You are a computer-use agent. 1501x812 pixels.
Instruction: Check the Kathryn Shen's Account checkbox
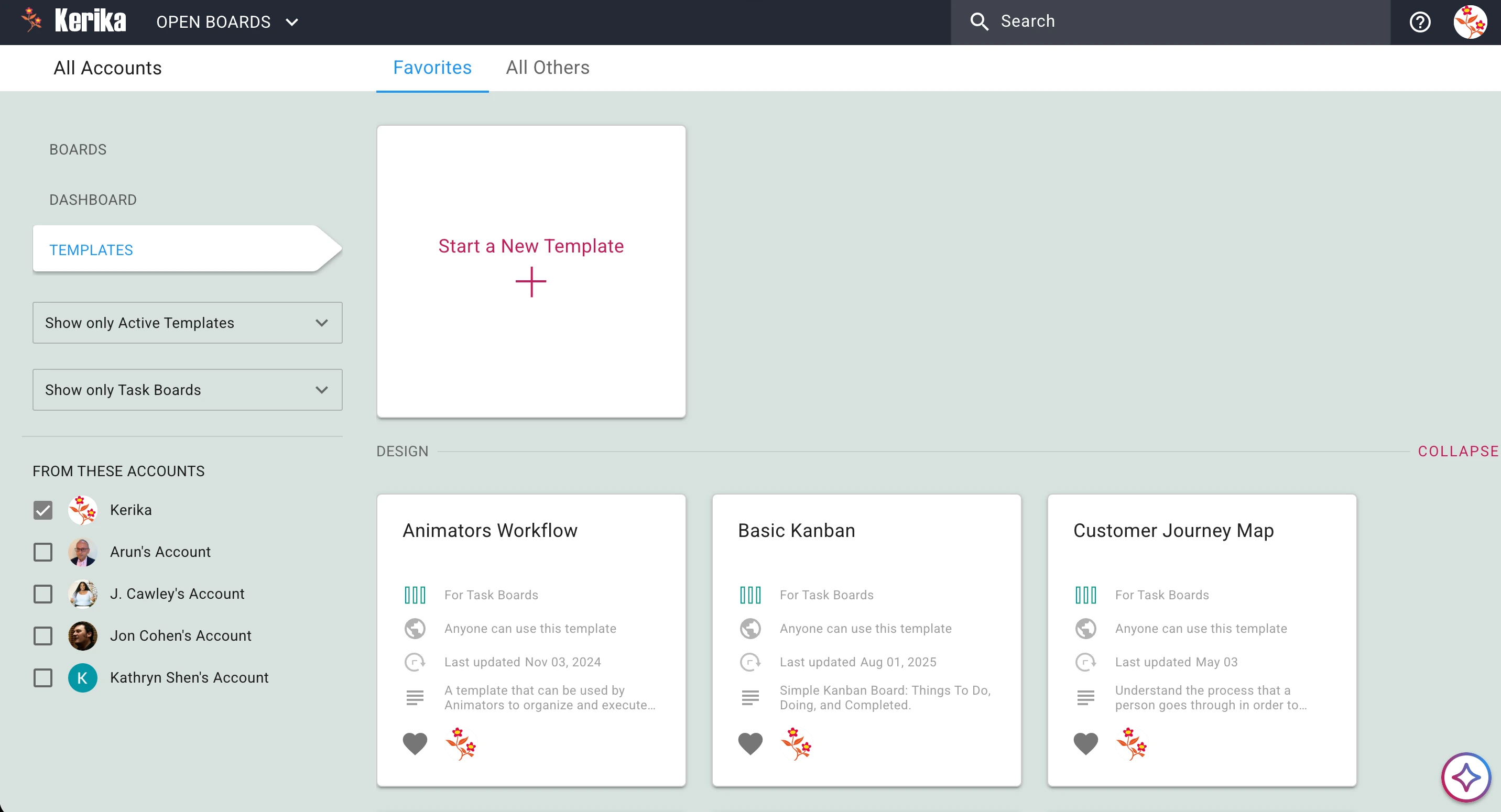(42, 678)
